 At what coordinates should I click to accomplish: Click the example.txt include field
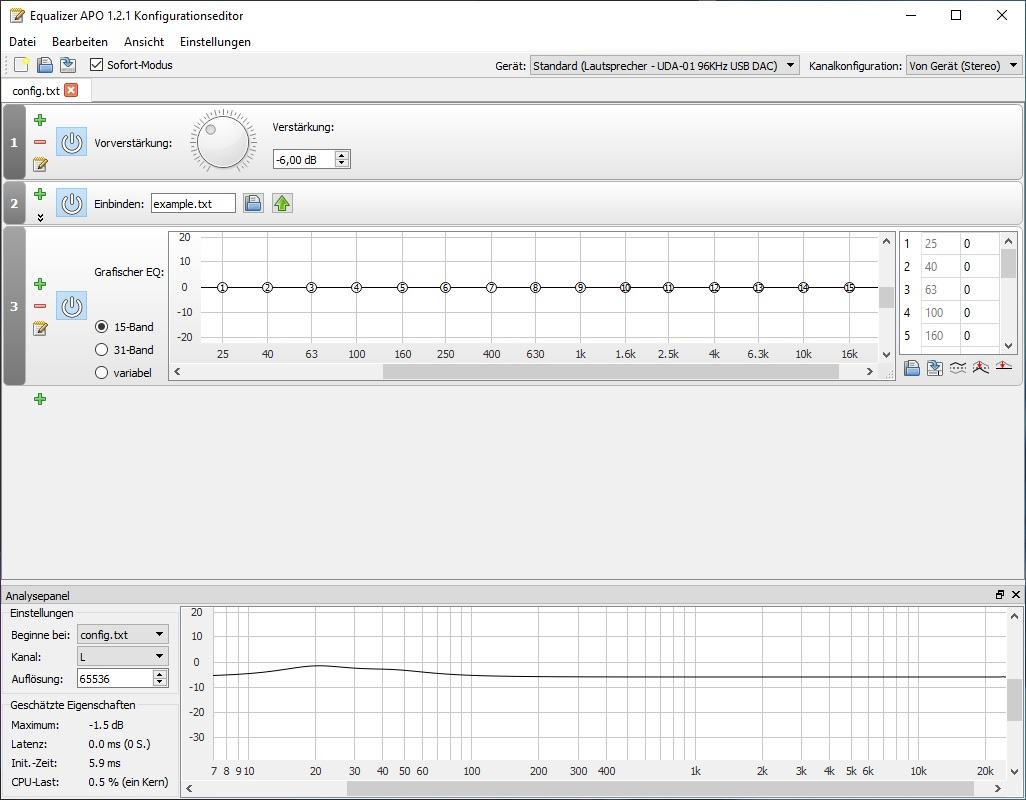coord(193,203)
